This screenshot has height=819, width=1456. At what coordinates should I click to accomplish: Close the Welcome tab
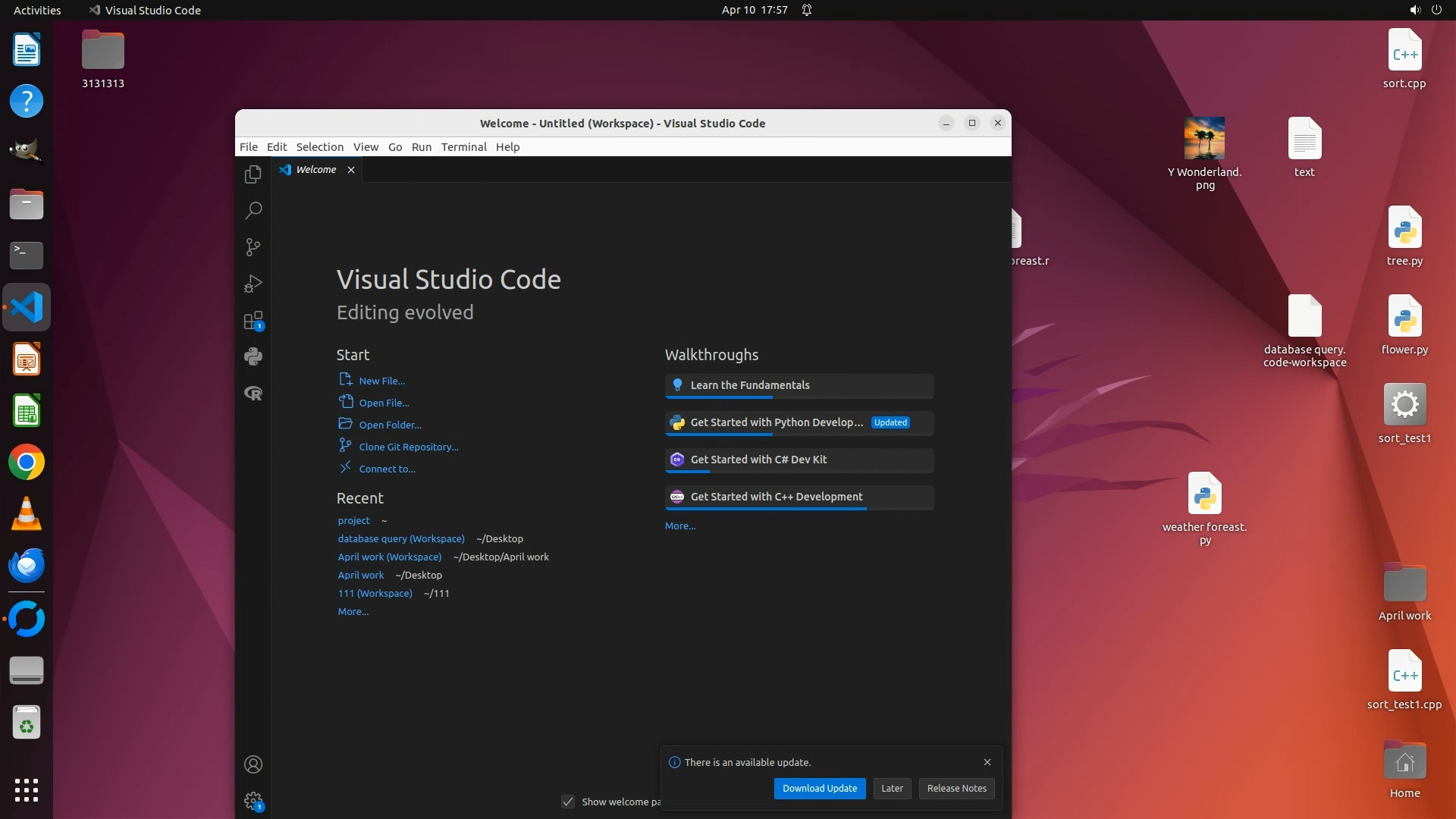tap(351, 170)
